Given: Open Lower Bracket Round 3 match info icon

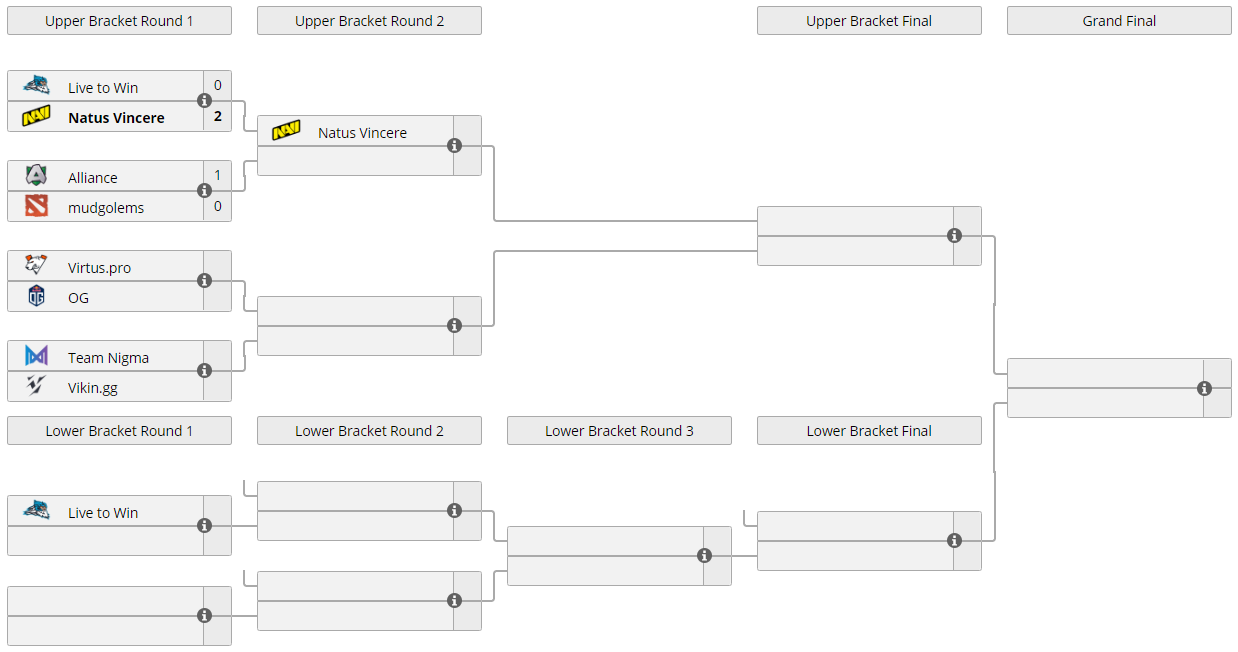Looking at the screenshot, I should tap(705, 556).
